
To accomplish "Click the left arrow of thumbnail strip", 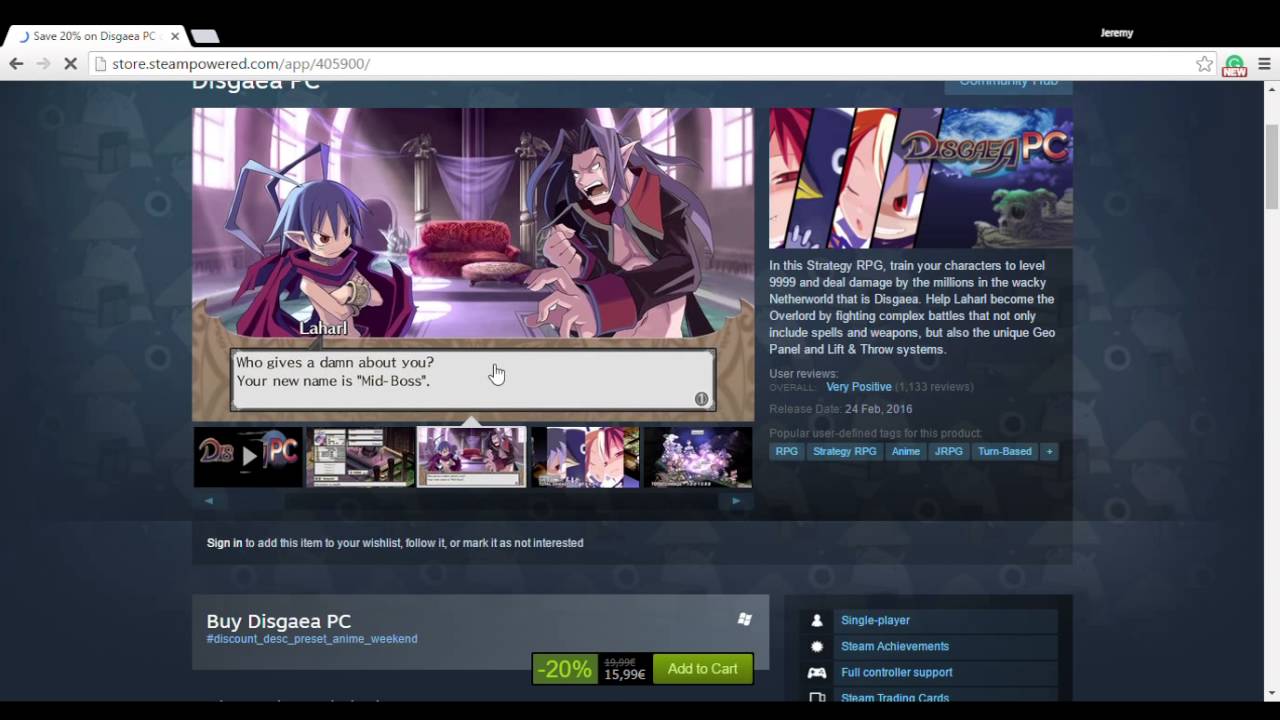I will click(209, 501).
